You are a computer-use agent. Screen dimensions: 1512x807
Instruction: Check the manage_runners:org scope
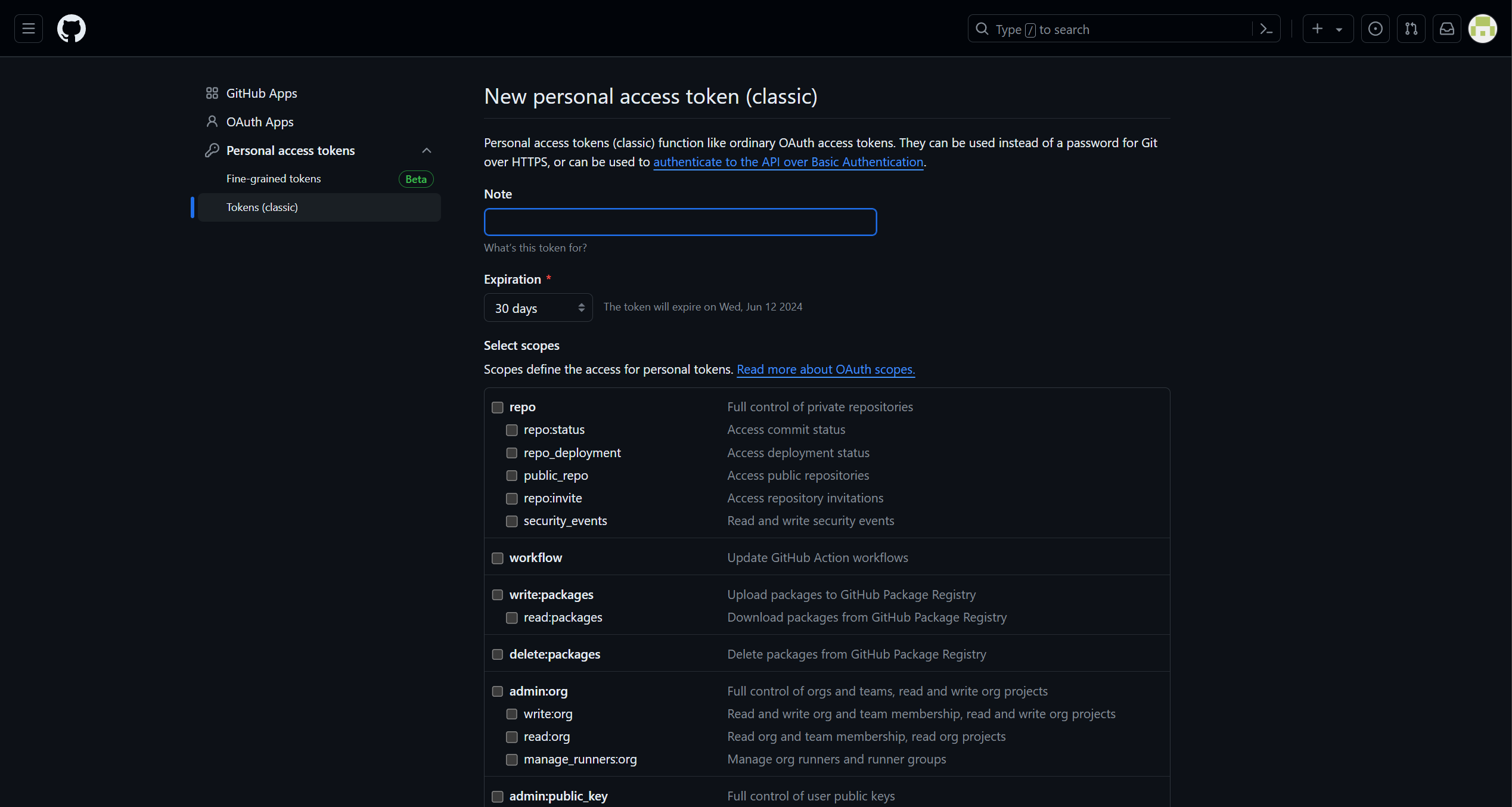coord(512,759)
